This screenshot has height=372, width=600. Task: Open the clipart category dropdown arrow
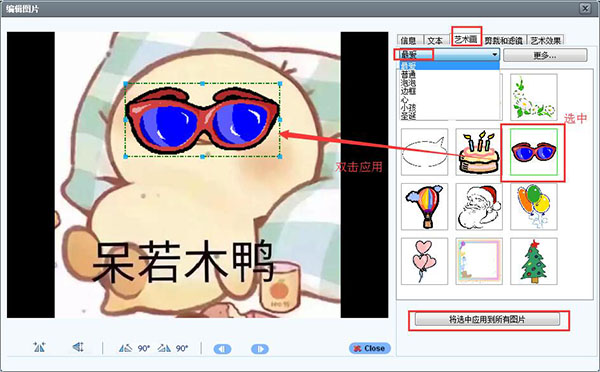(495, 55)
